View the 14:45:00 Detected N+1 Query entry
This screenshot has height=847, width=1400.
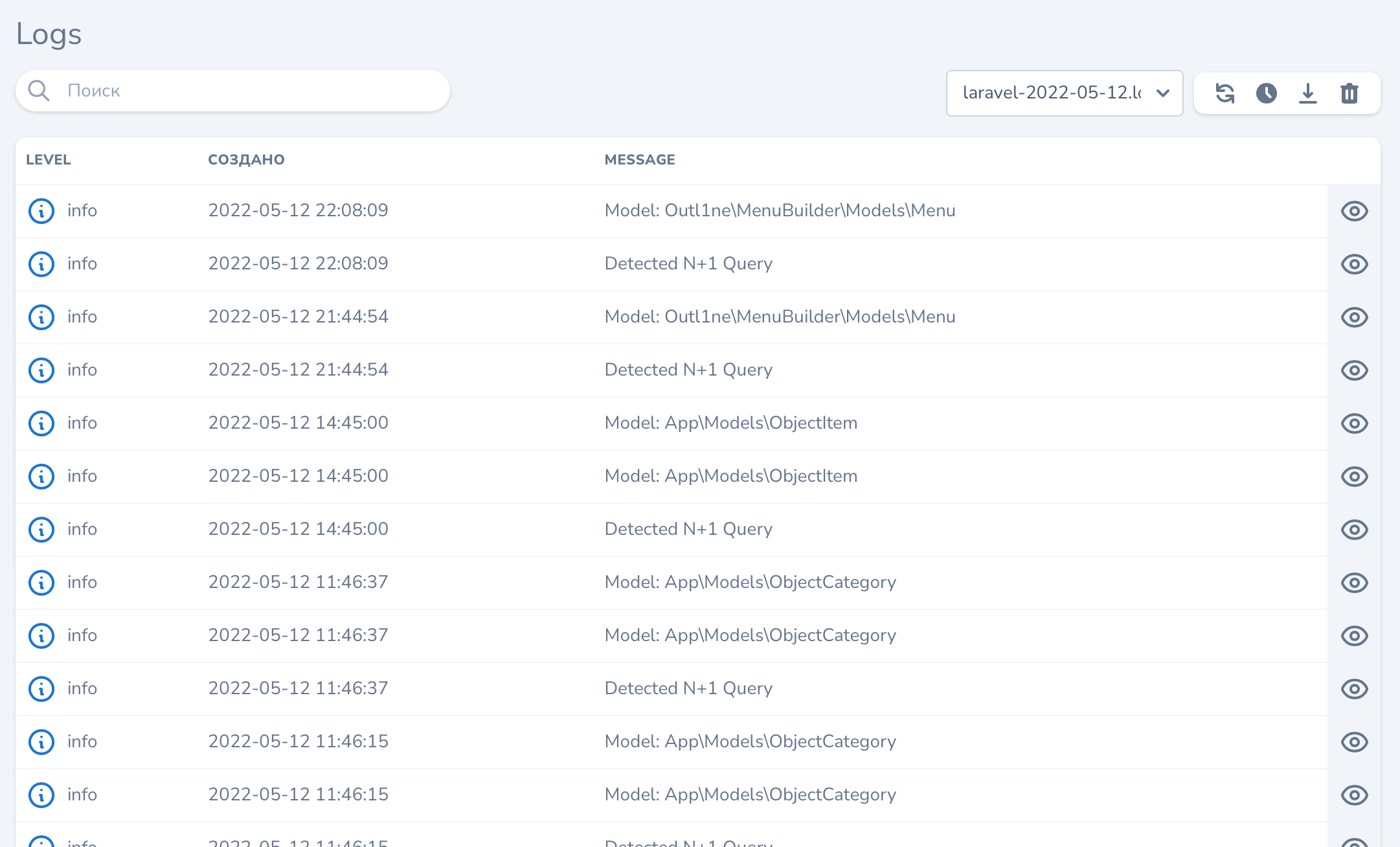pos(1354,530)
